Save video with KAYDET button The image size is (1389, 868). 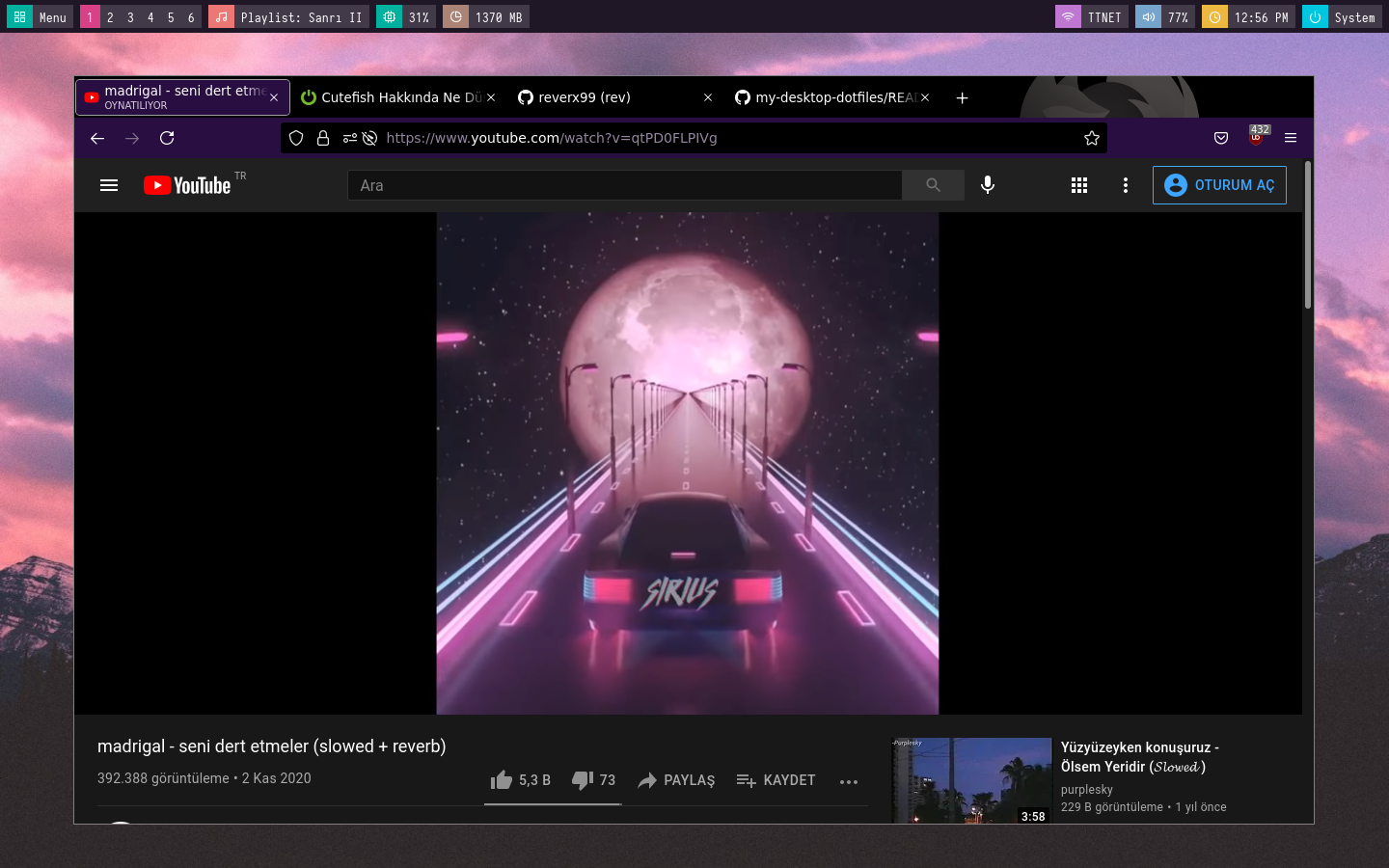776,780
